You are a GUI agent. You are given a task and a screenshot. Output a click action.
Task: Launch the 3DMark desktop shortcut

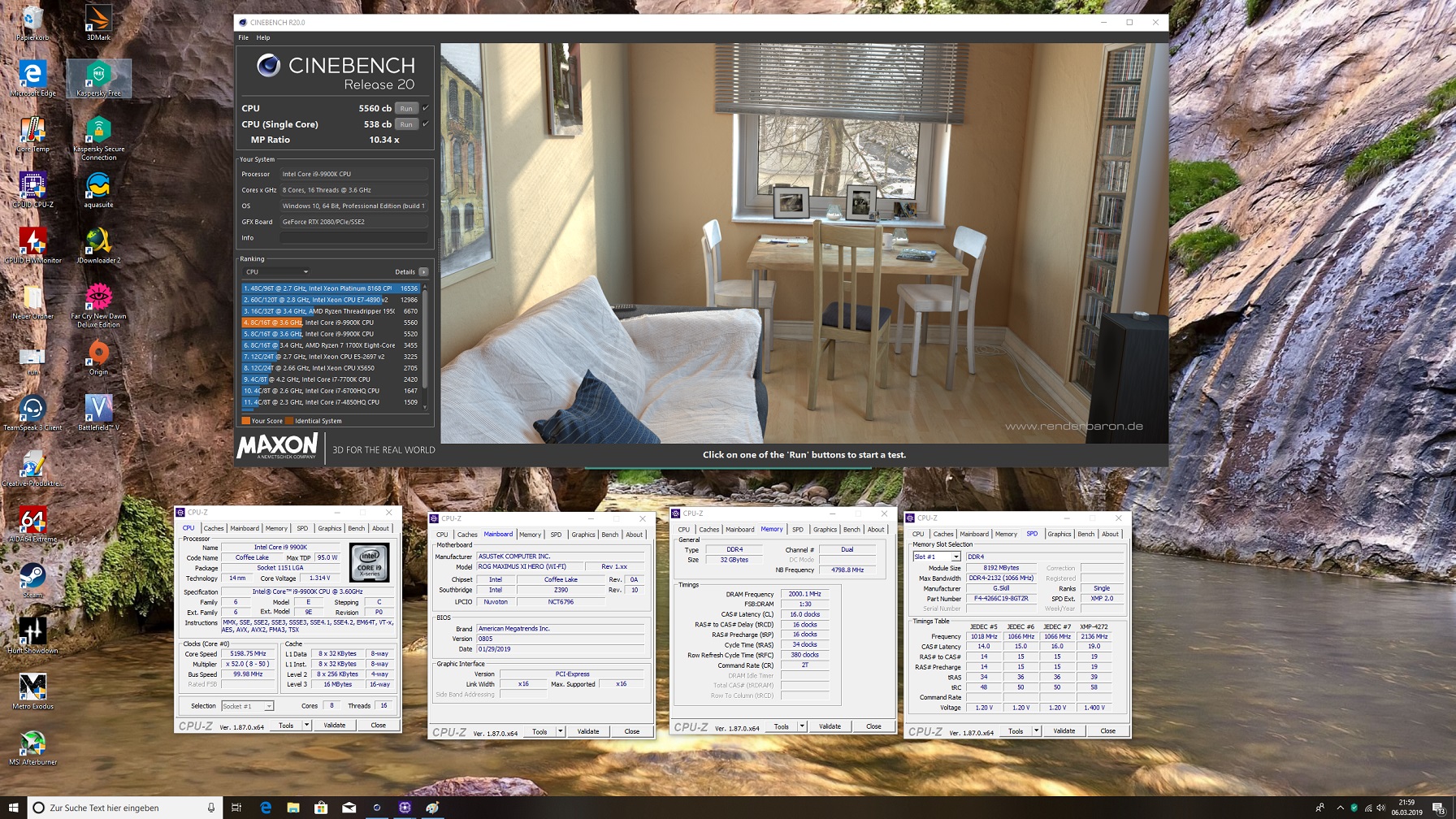(98, 23)
